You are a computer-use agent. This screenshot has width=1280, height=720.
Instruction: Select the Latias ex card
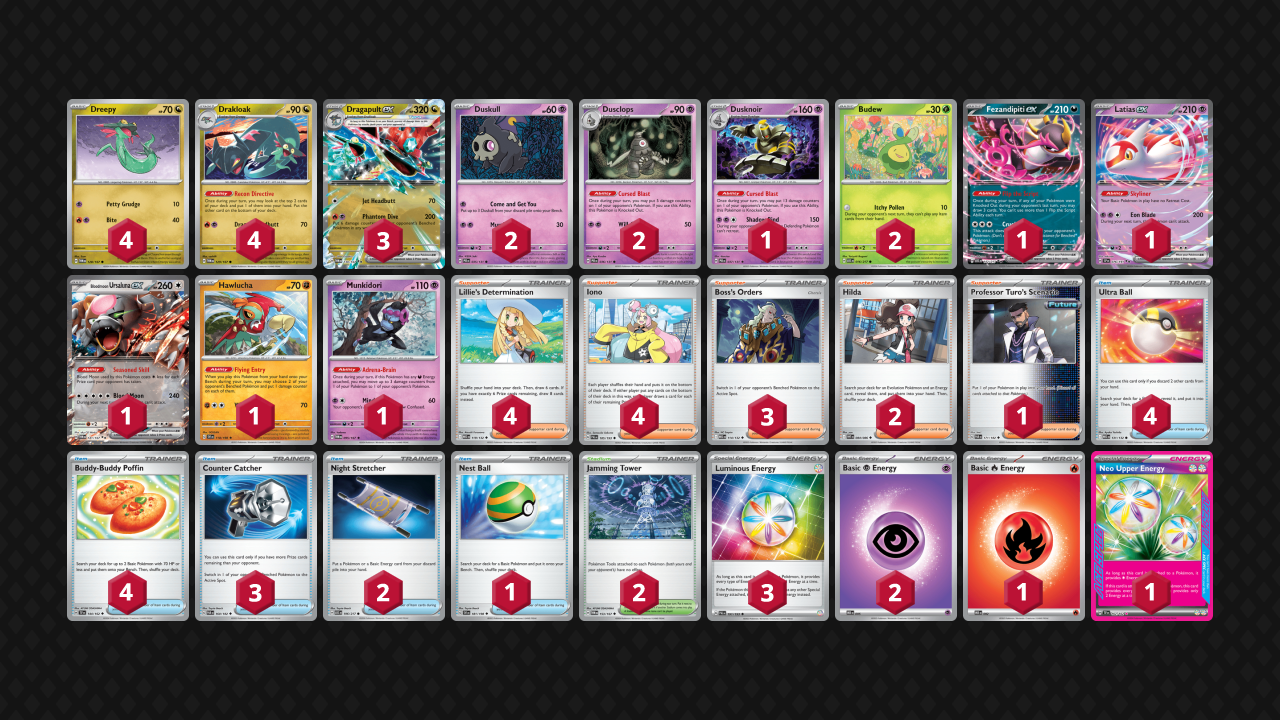click(x=1152, y=184)
